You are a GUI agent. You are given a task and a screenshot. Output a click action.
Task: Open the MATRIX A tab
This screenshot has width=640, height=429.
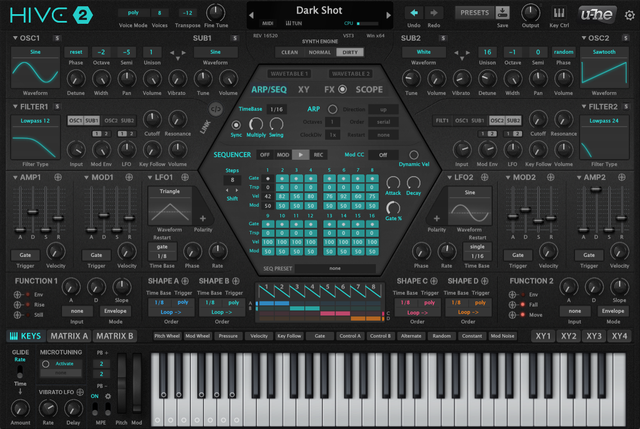point(69,336)
